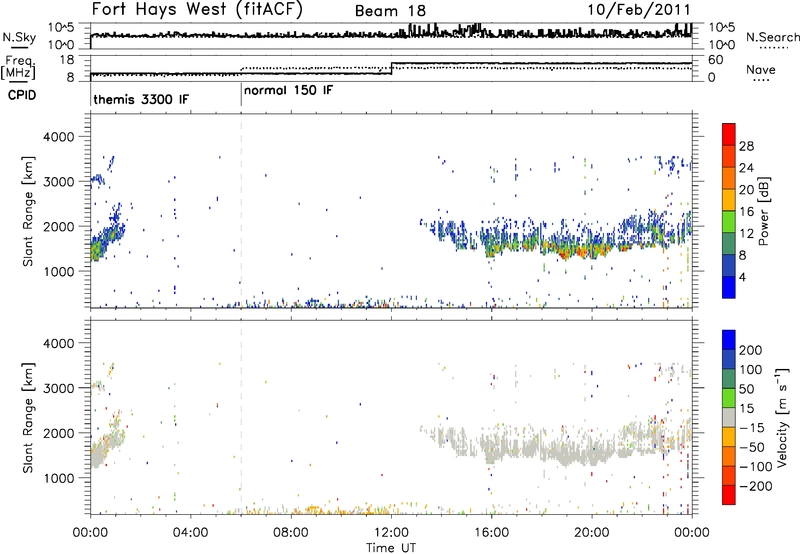Click the red bottom of velocity color bar

729,495
